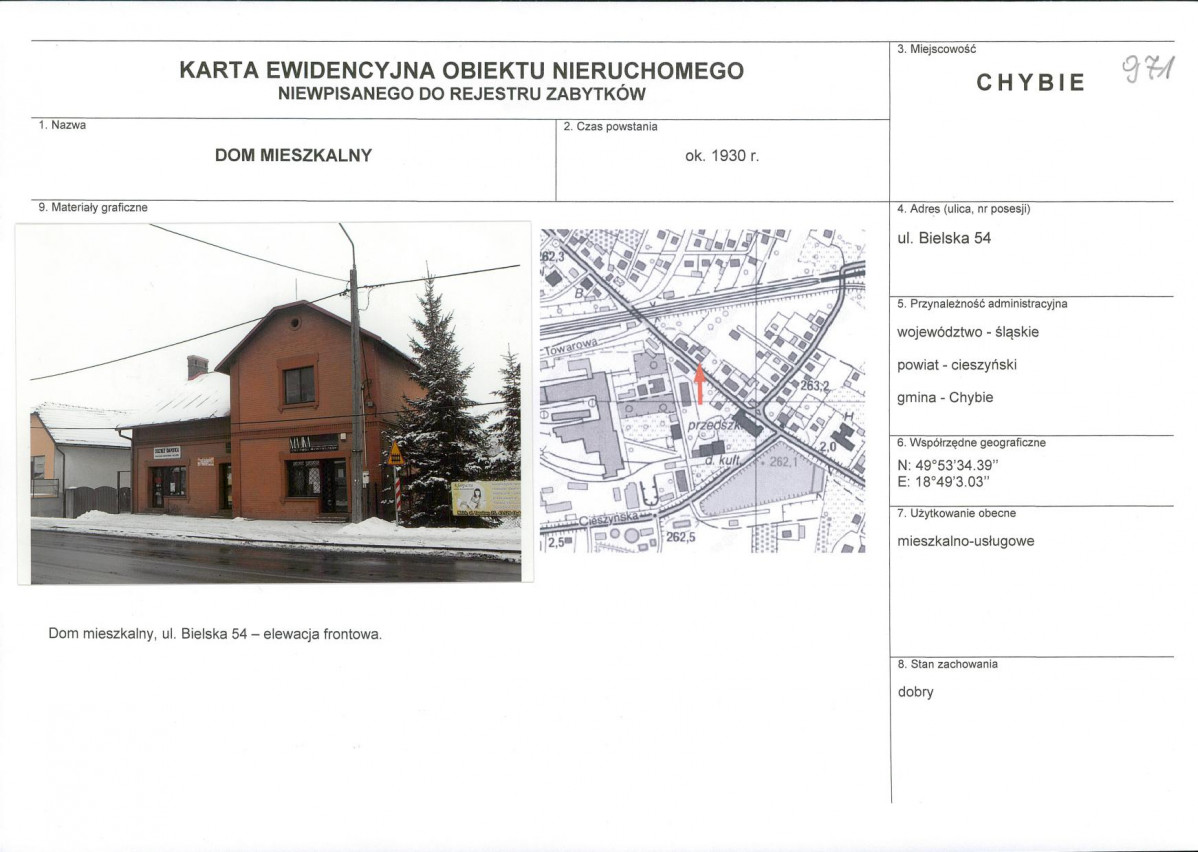This screenshot has width=1198, height=852.
Task: Click the value 'mieszkalno-usługowe'
Action: [966, 541]
